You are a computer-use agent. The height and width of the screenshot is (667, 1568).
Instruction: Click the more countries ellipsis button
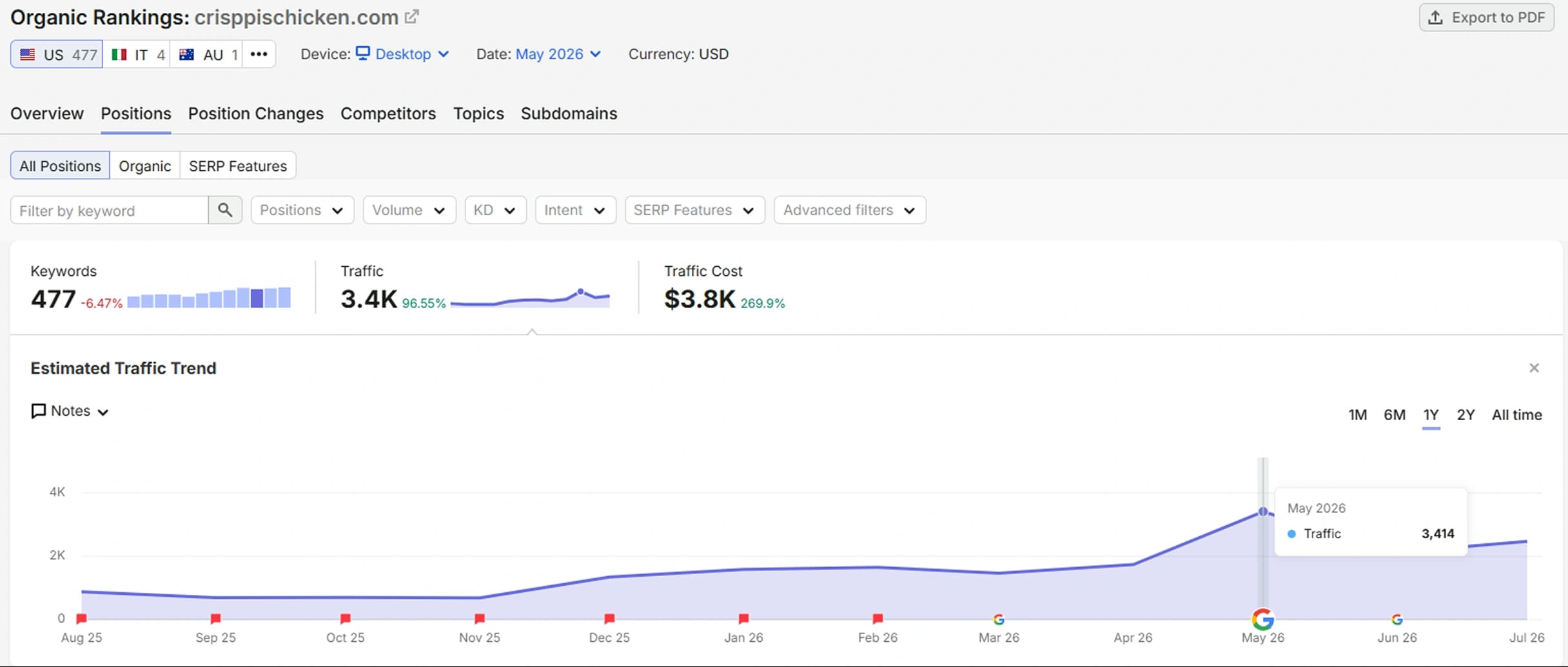point(259,54)
